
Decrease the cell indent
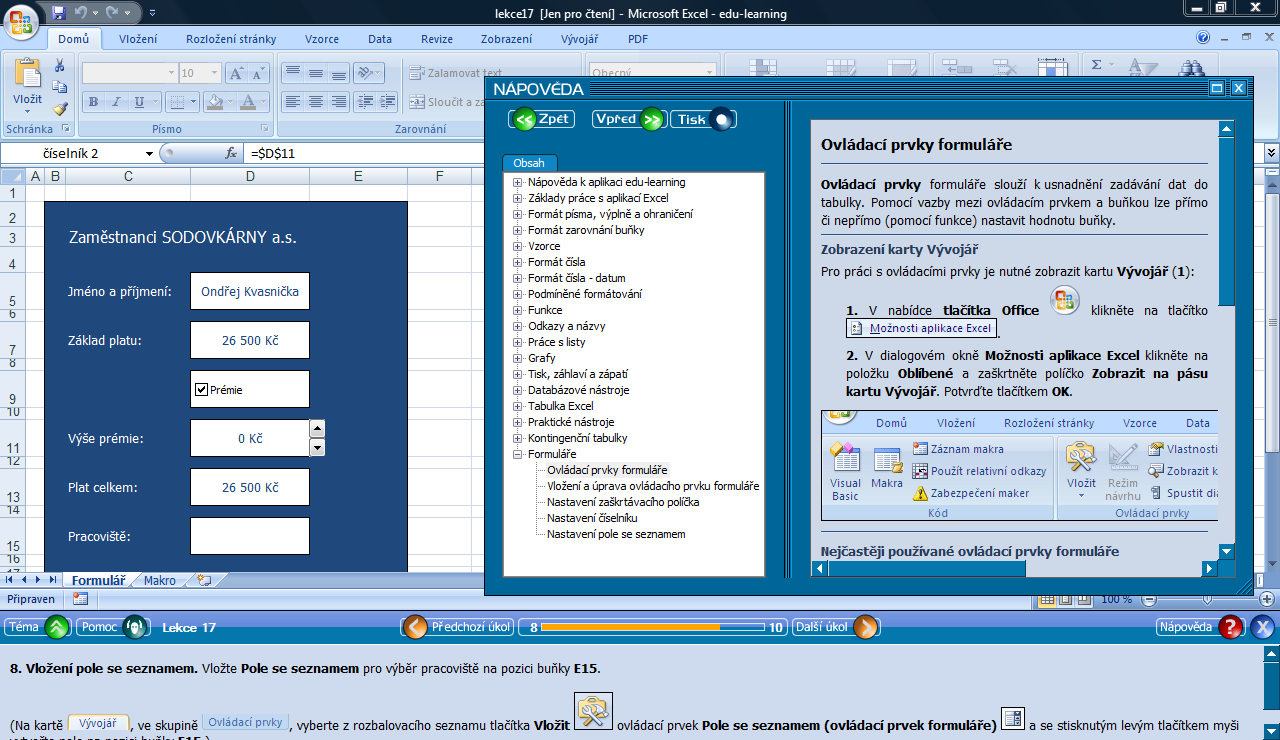[368, 102]
